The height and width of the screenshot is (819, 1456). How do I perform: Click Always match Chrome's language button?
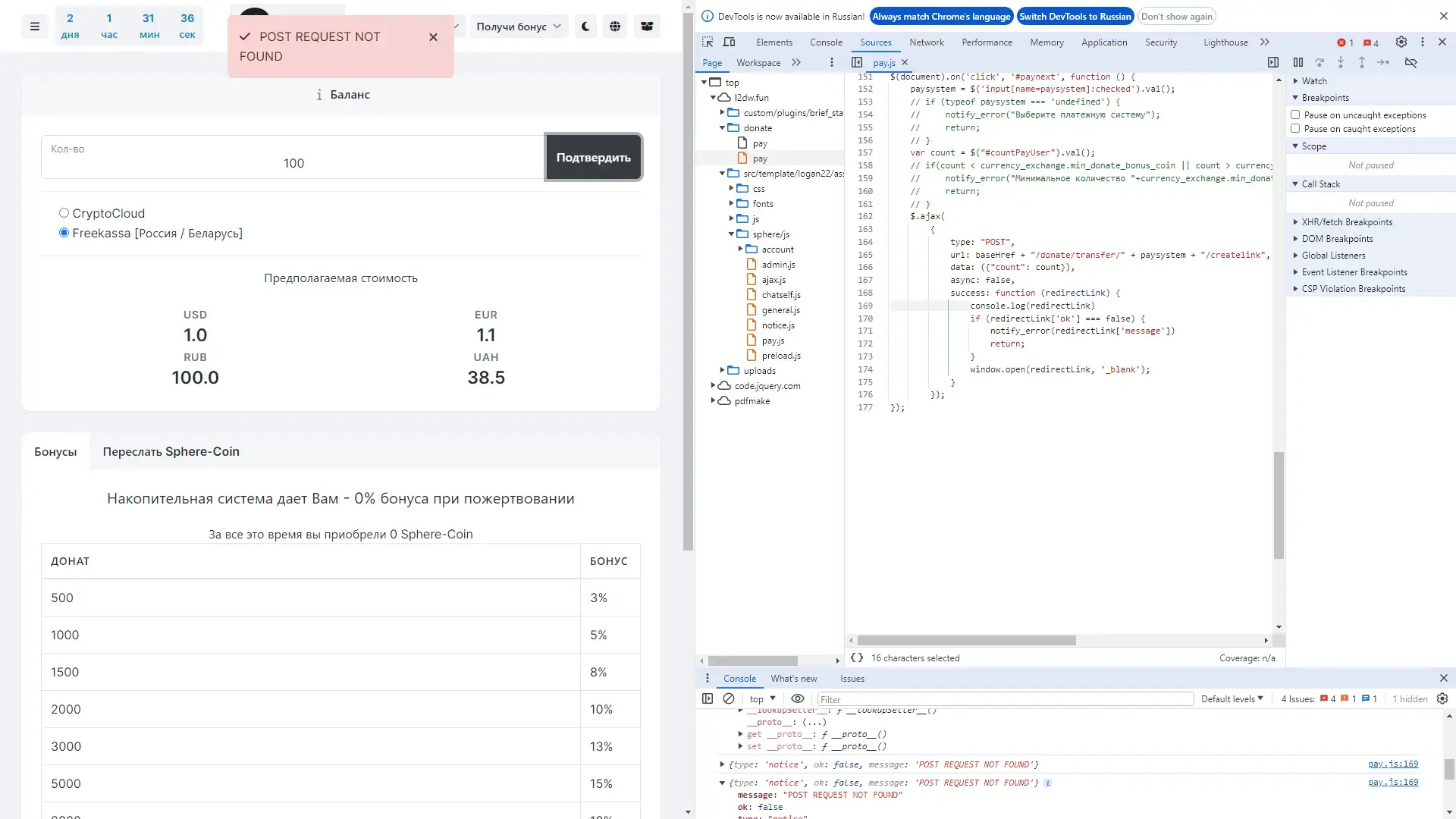tap(941, 17)
